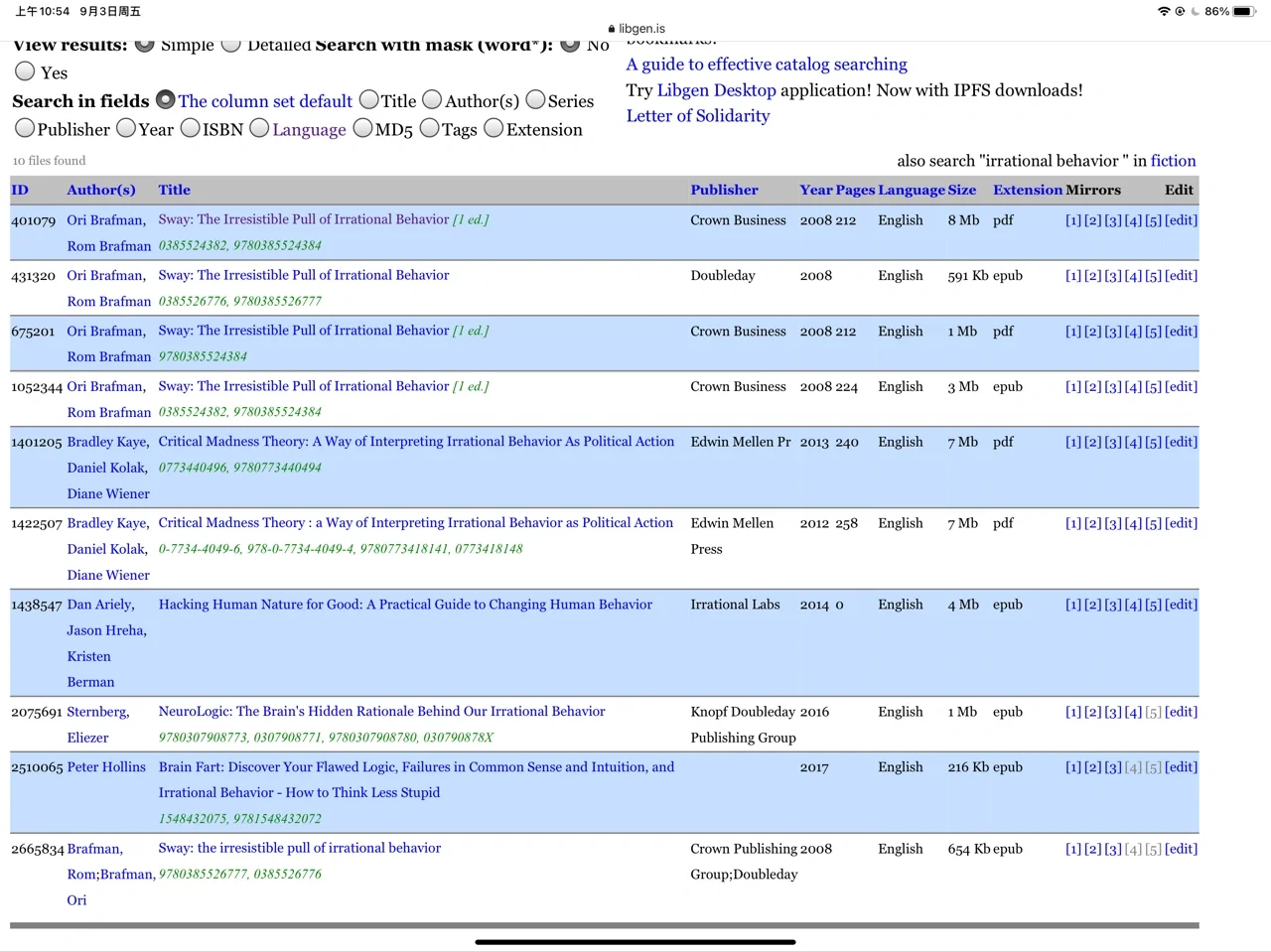The height and width of the screenshot is (952, 1271).
Task: Open author Bradley Kaye in row 1401205
Action: tap(108, 442)
